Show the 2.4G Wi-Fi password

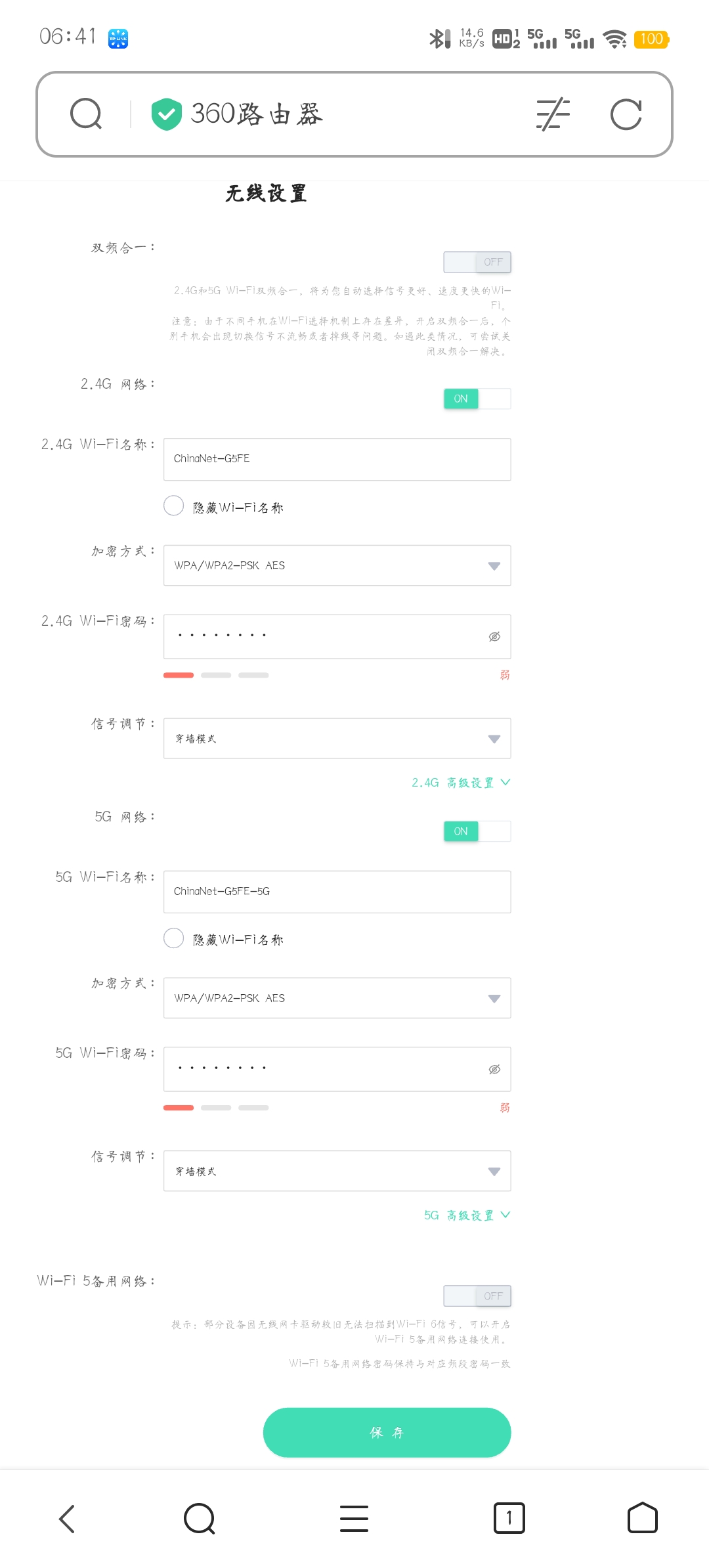point(494,637)
